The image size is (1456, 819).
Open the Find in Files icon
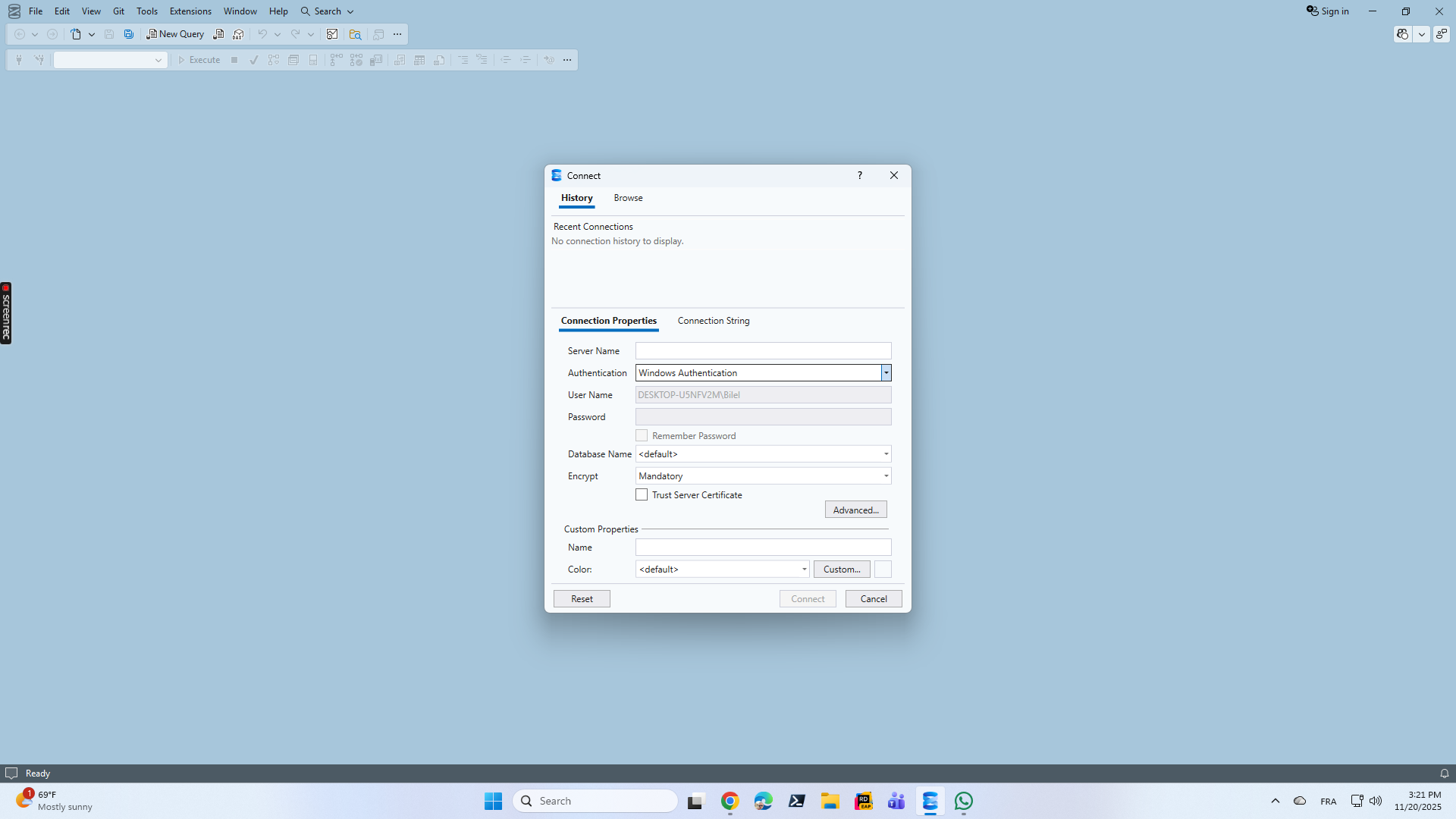(354, 34)
